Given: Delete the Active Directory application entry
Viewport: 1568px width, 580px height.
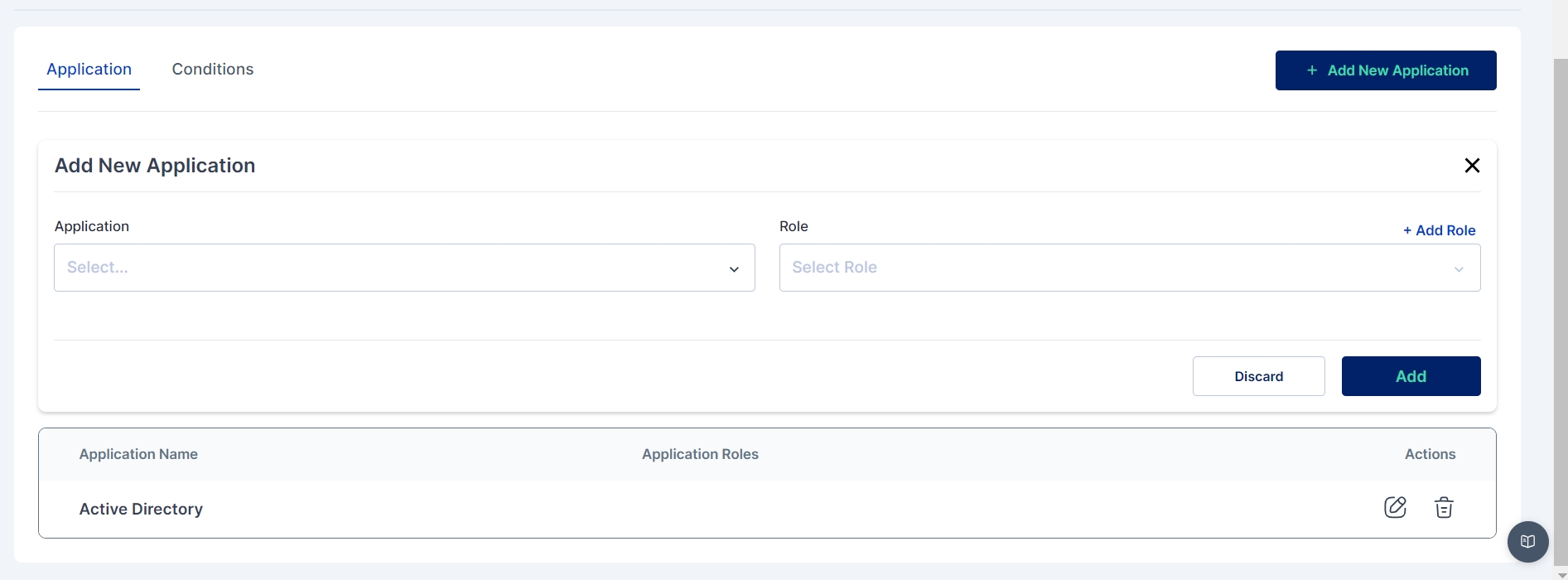Looking at the screenshot, I should [x=1444, y=507].
